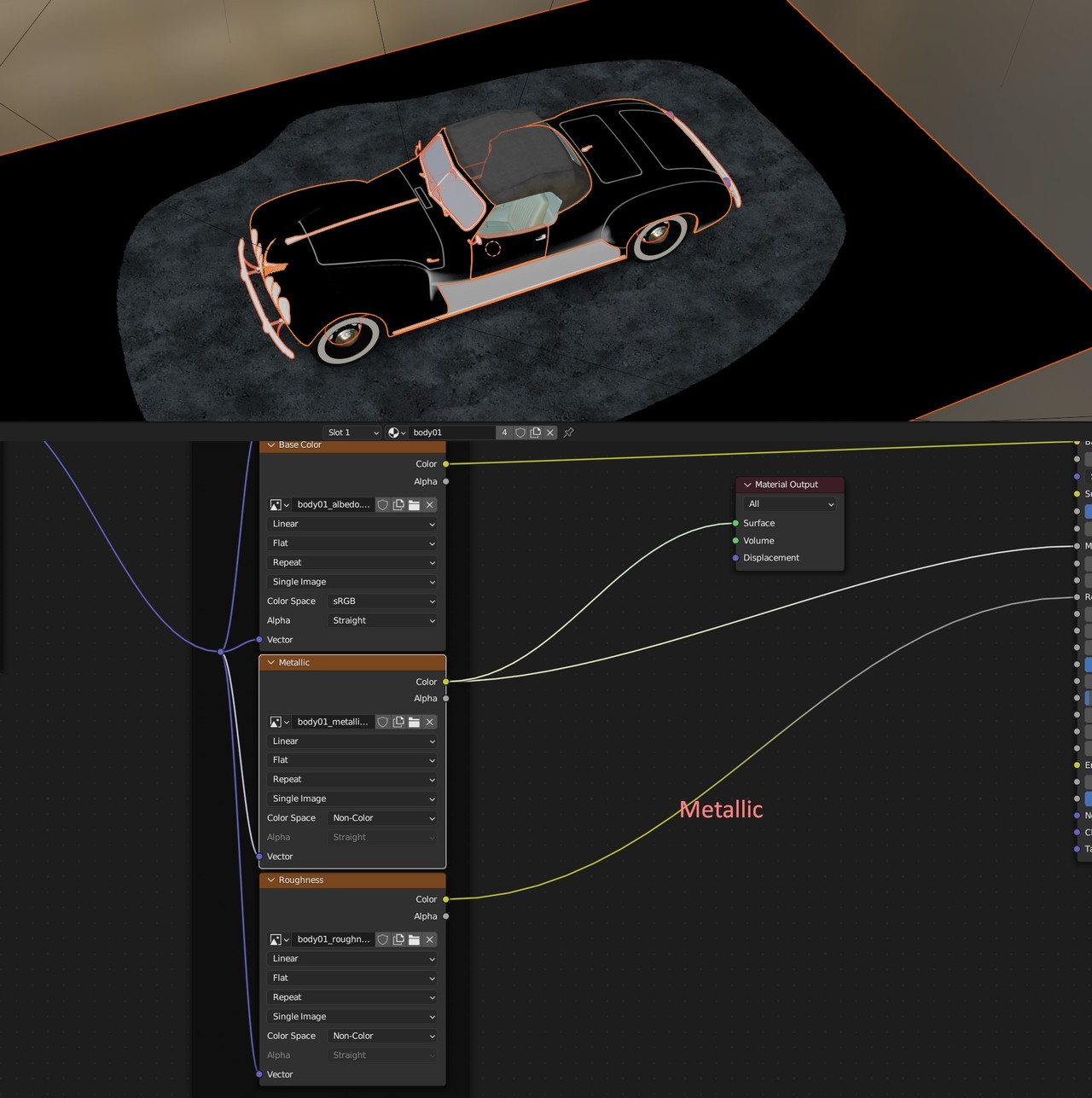Click the body01 material name field
This screenshot has width=1092, height=1098.
(452, 433)
